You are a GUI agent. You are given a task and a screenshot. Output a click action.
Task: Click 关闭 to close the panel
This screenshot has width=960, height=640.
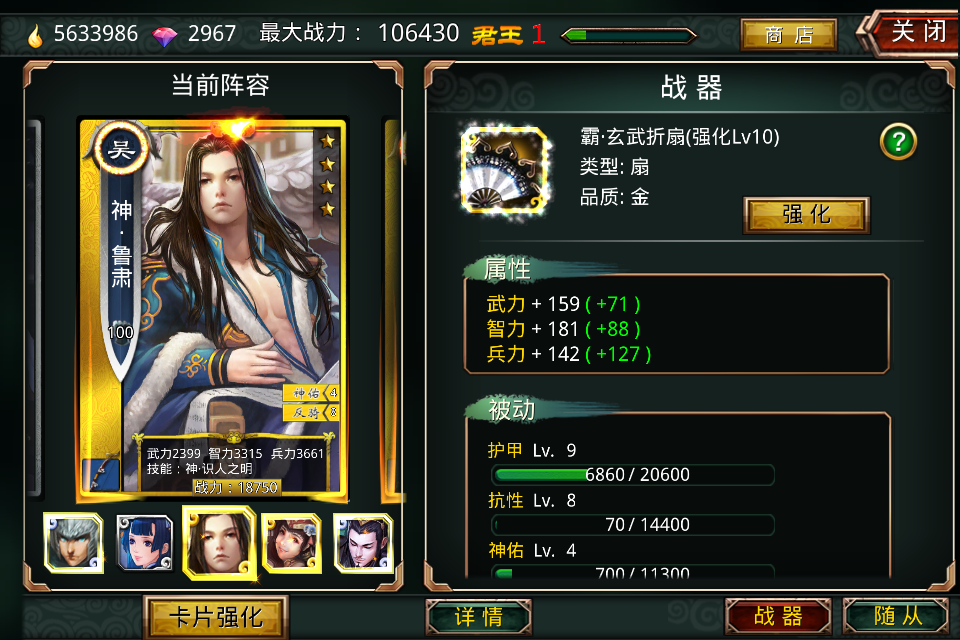point(913,32)
